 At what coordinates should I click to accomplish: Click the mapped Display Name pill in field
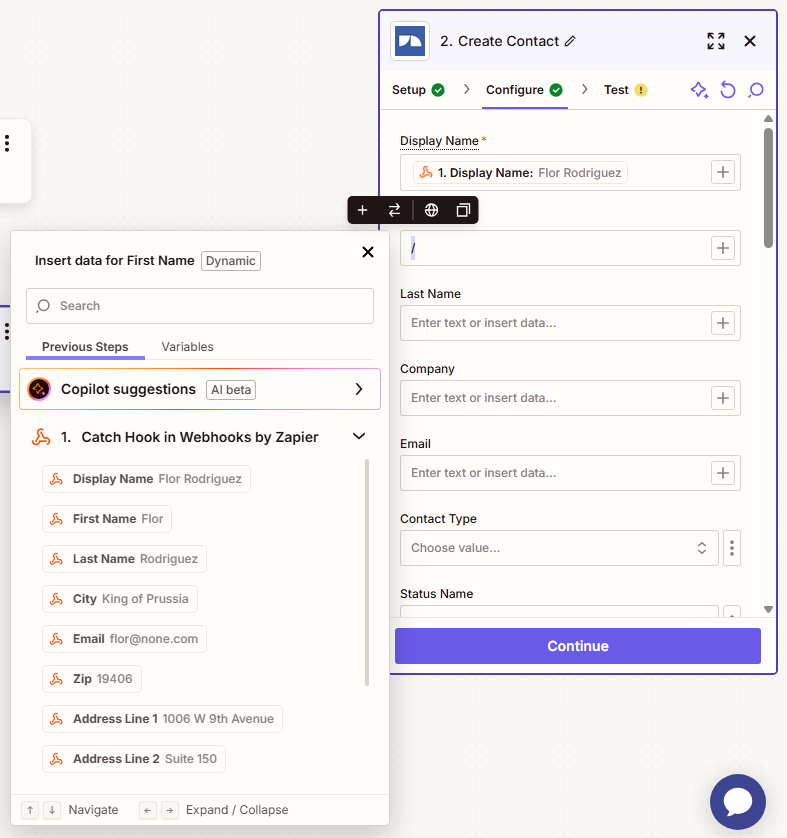[520, 173]
